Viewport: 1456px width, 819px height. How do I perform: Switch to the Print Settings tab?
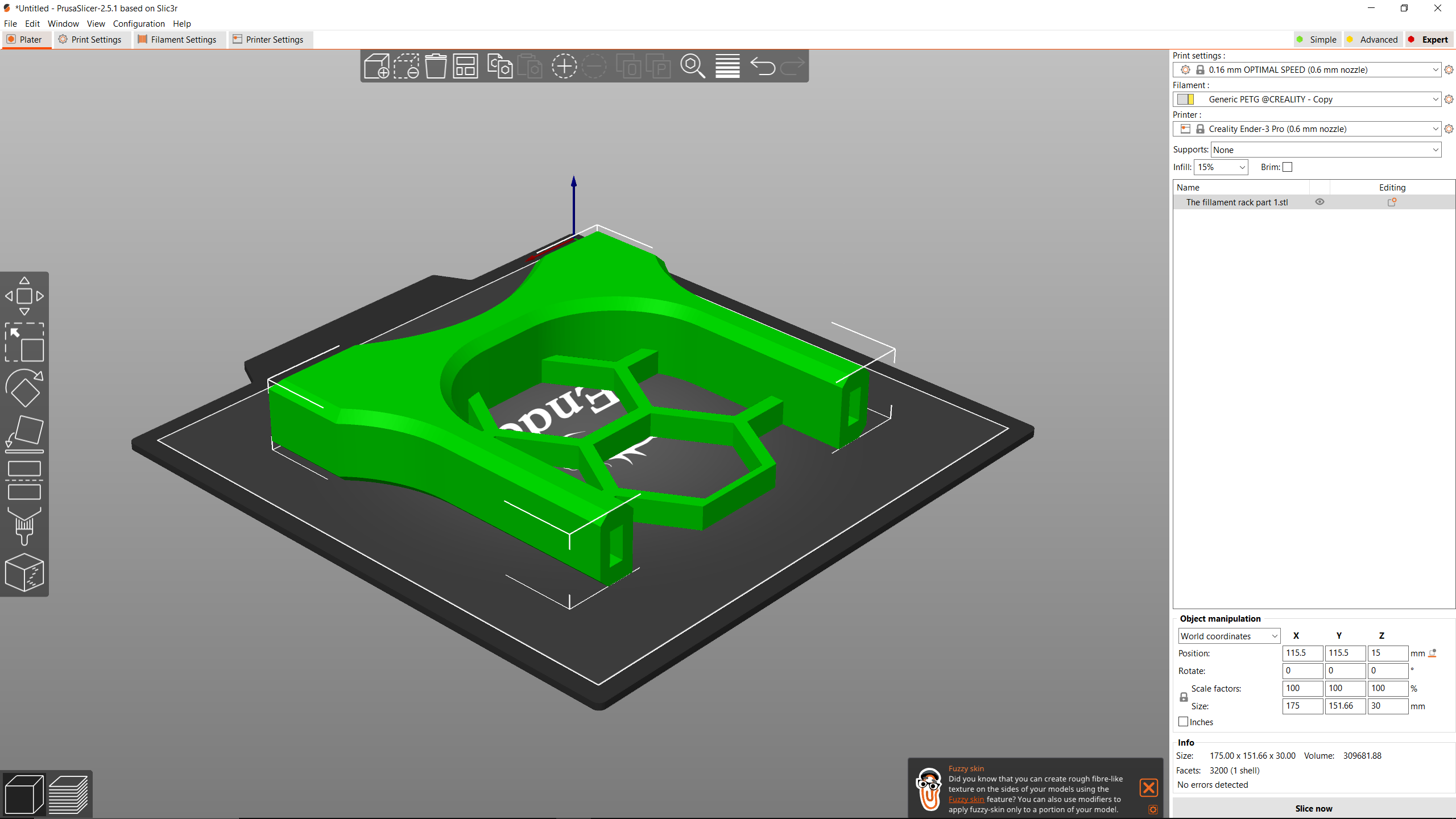tap(92, 39)
